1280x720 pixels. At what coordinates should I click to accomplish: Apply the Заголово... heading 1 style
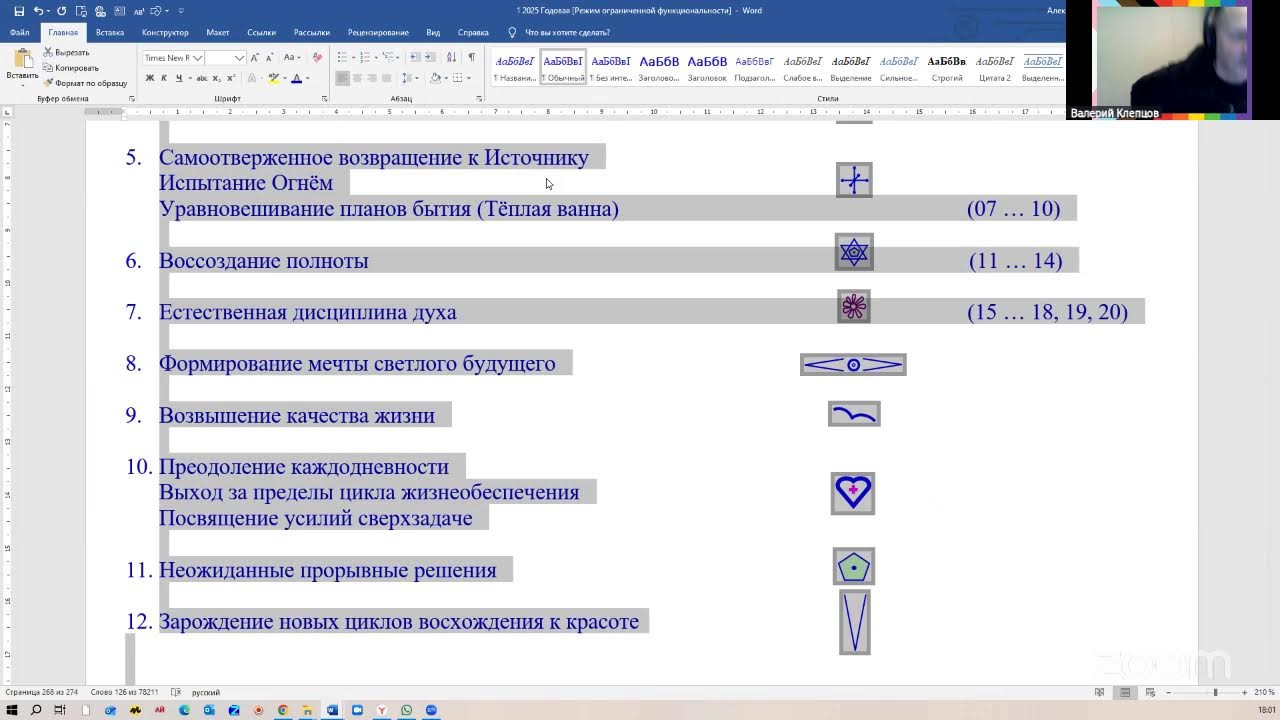659,67
